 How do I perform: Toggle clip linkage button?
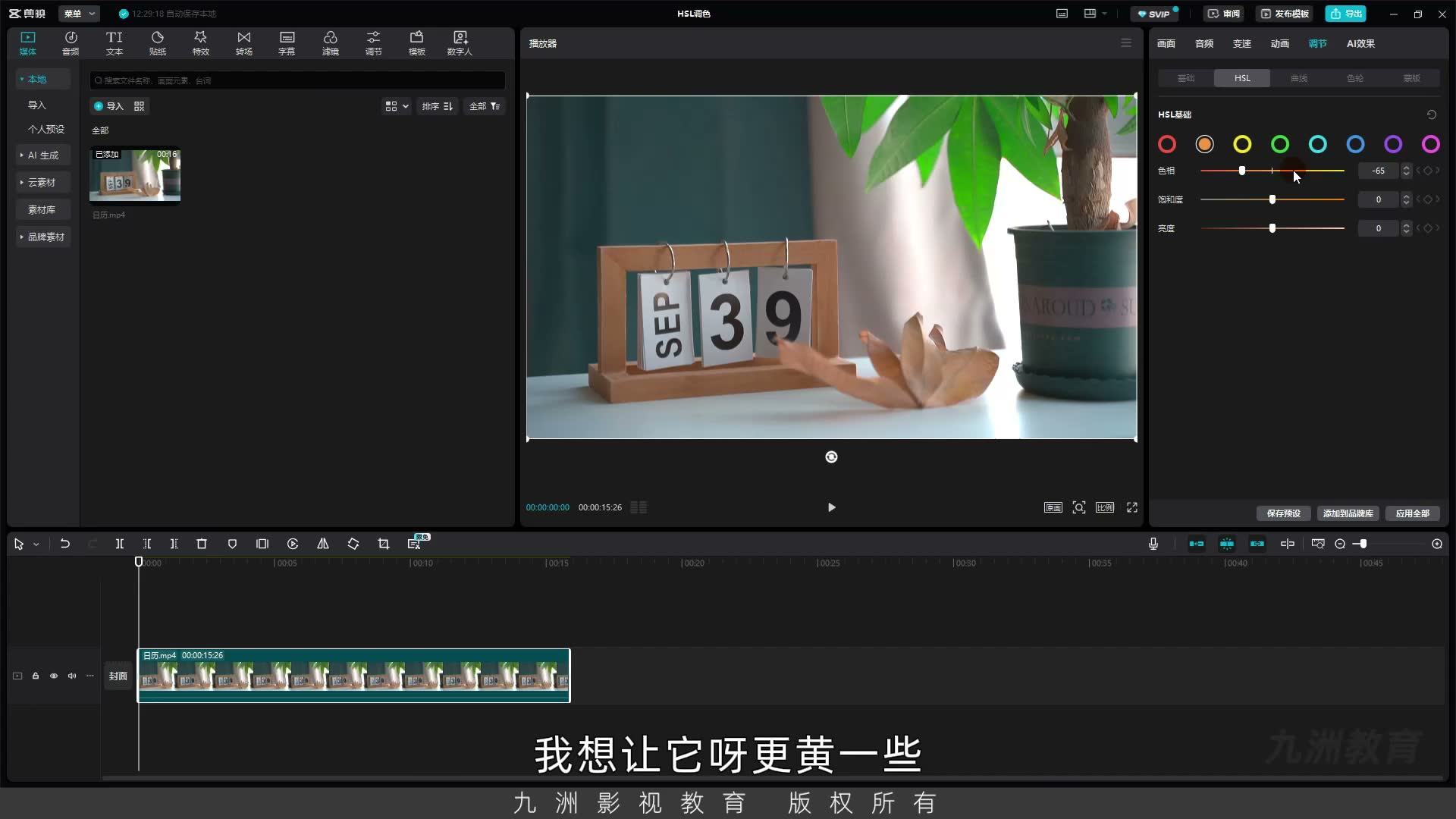click(1257, 544)
